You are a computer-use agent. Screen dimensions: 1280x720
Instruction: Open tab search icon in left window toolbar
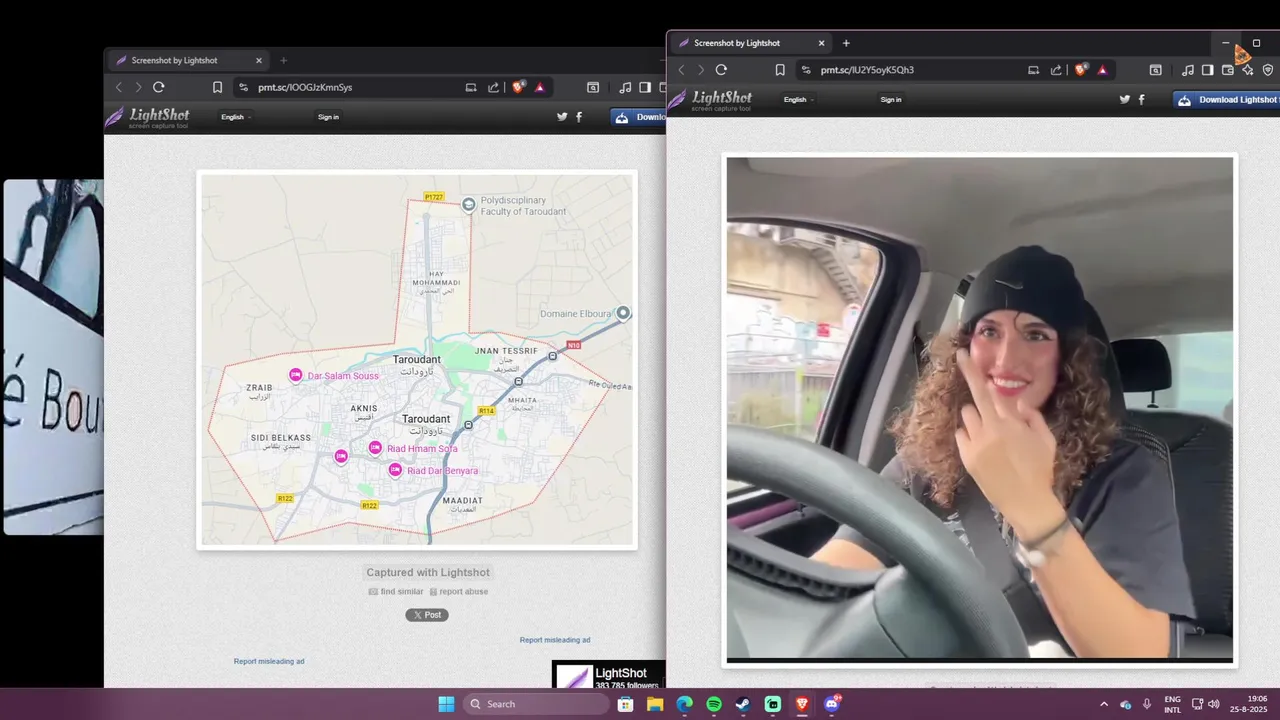click(593, 87)
